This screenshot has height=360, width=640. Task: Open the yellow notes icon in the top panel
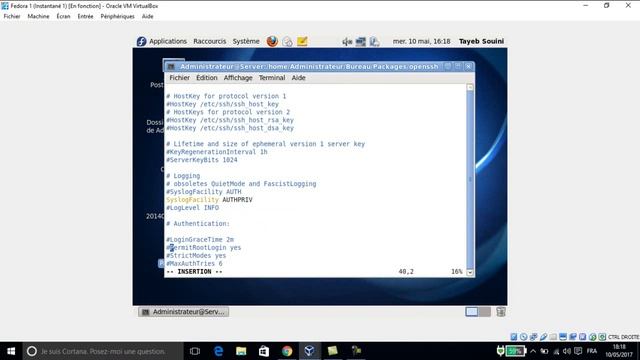pos(302,41)
